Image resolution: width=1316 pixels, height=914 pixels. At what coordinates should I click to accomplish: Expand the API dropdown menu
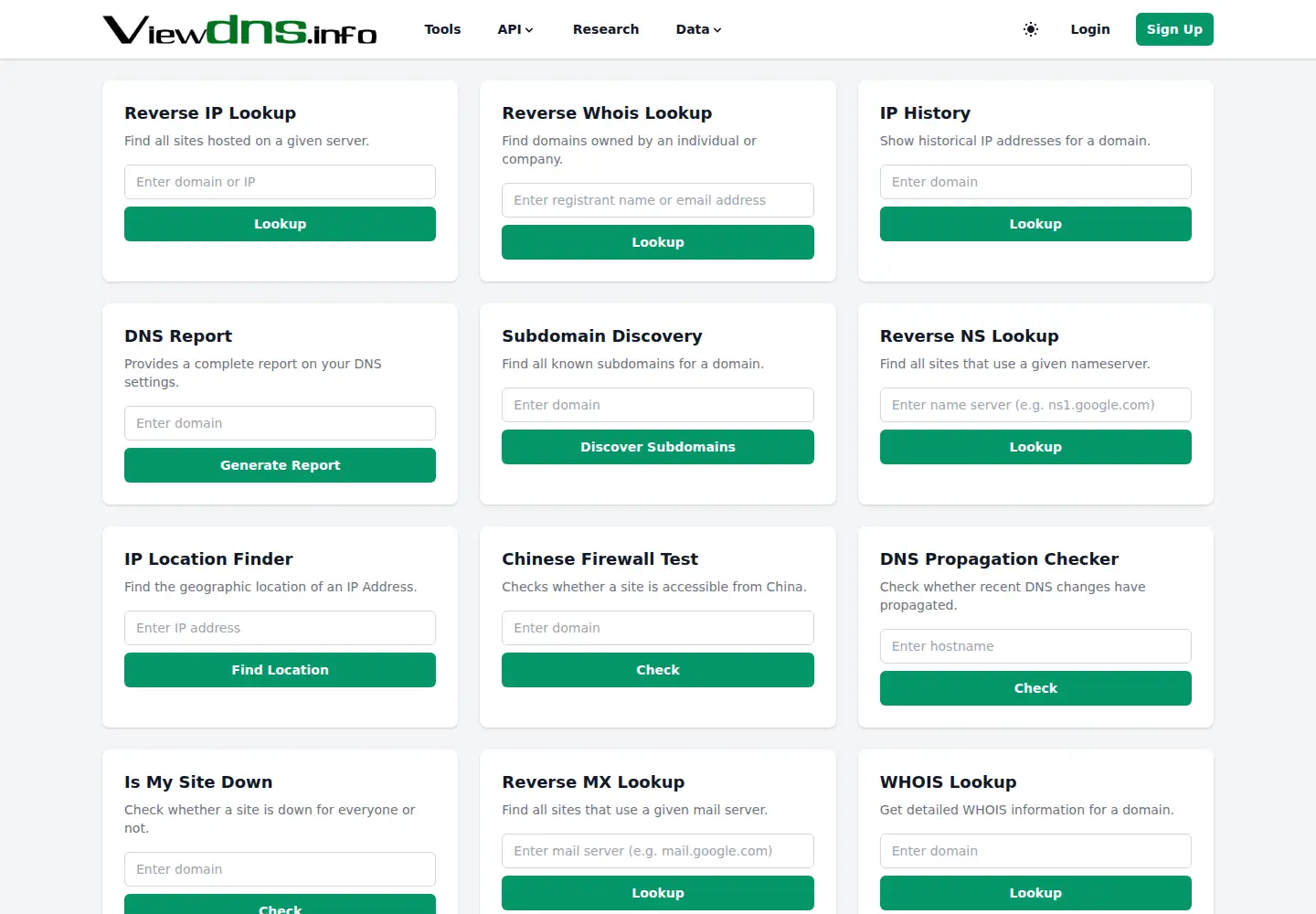point(515,29)
